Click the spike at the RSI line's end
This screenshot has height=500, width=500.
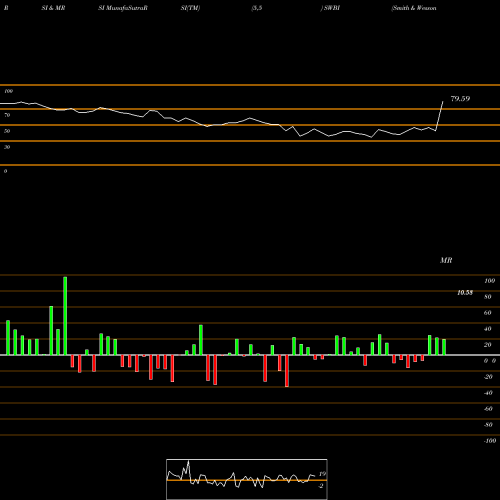440,116
